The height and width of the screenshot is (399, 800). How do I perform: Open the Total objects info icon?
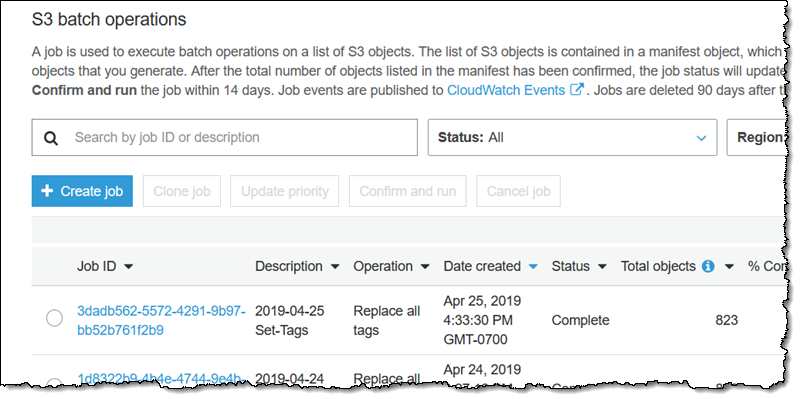(708, 266)
